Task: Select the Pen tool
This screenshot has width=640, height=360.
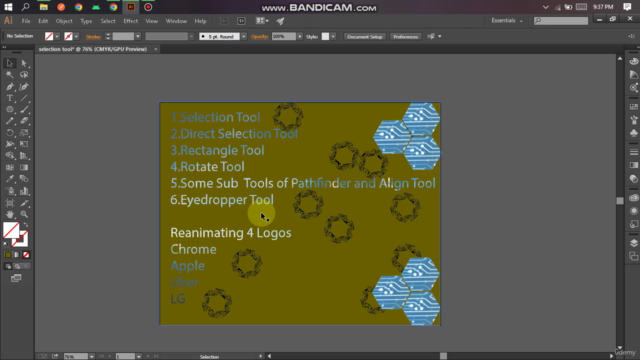Action: pyautogui.click(x=9, y=87)
